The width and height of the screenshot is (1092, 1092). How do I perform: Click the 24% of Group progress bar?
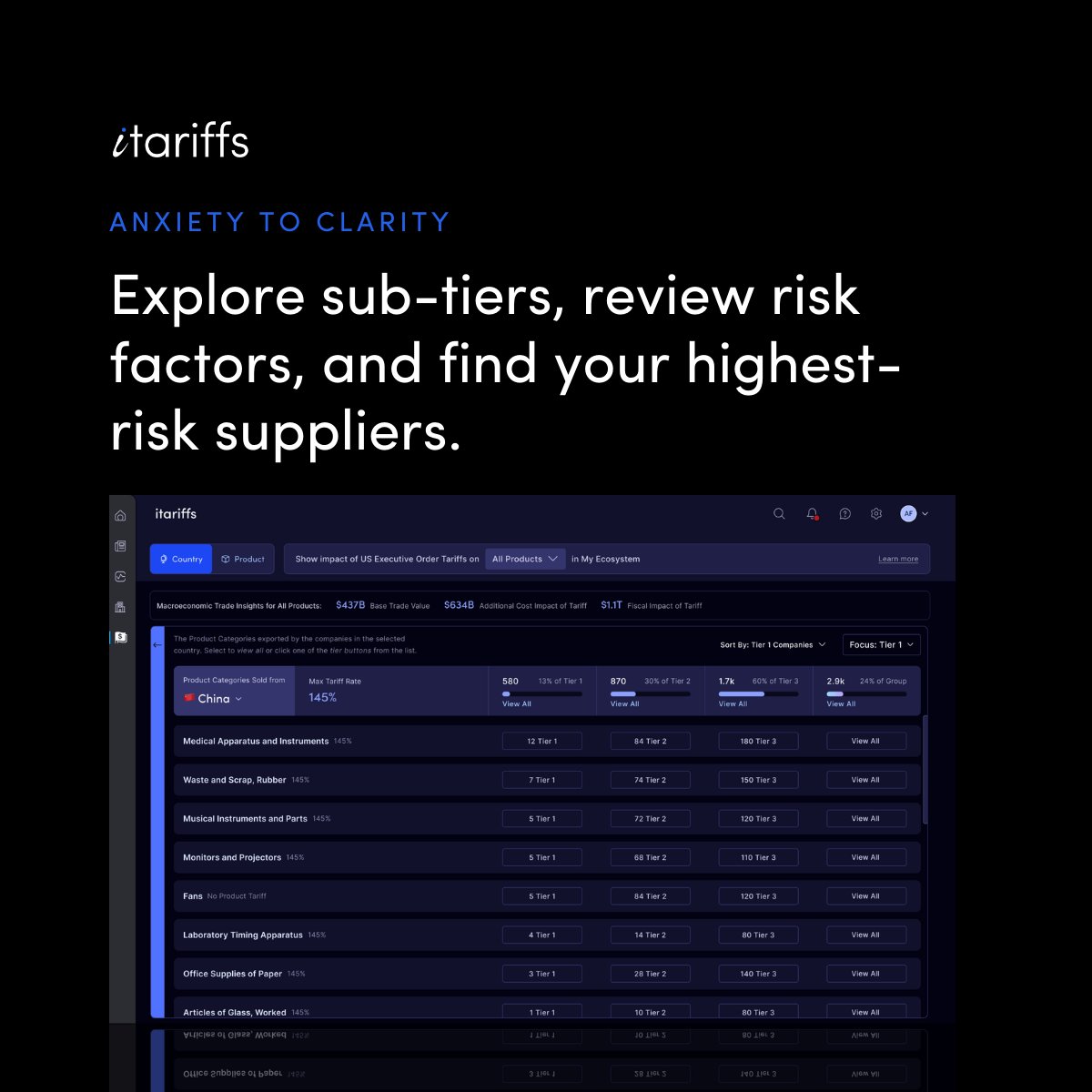pyautogui.click(x=866, y=693)
